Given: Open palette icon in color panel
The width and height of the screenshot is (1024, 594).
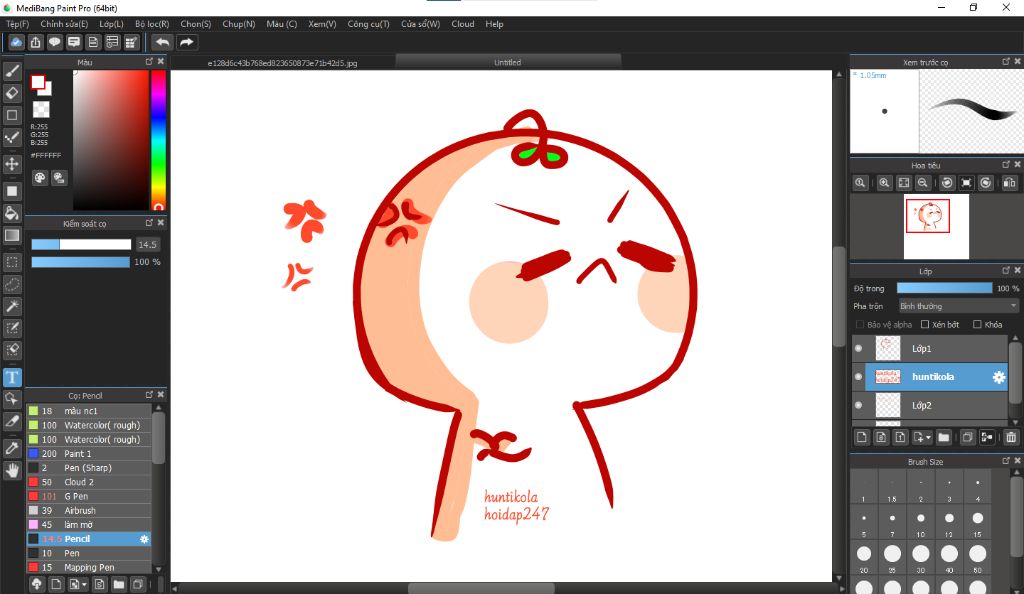Looking at the screenshot, I should 40,178.
